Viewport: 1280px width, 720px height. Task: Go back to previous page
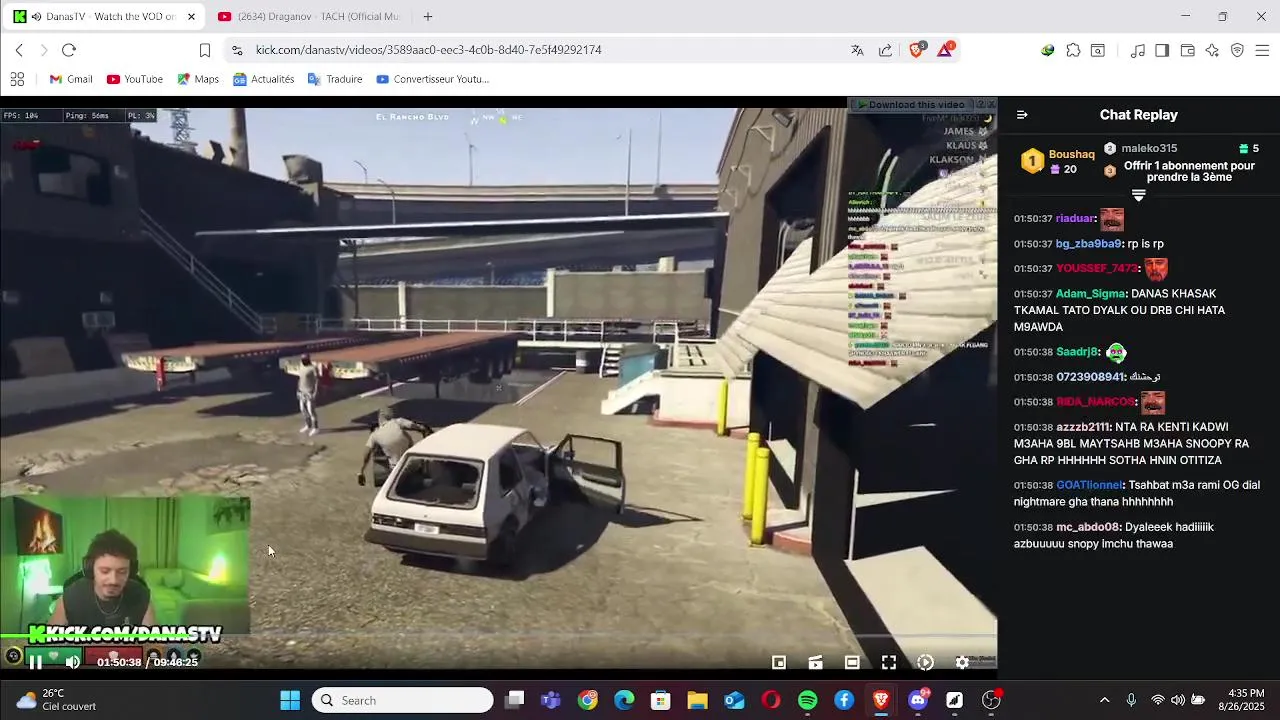tap(19, 50)
